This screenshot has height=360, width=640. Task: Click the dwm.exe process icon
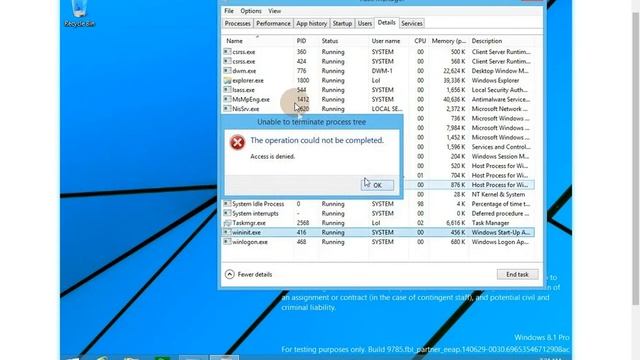[227, 71]
